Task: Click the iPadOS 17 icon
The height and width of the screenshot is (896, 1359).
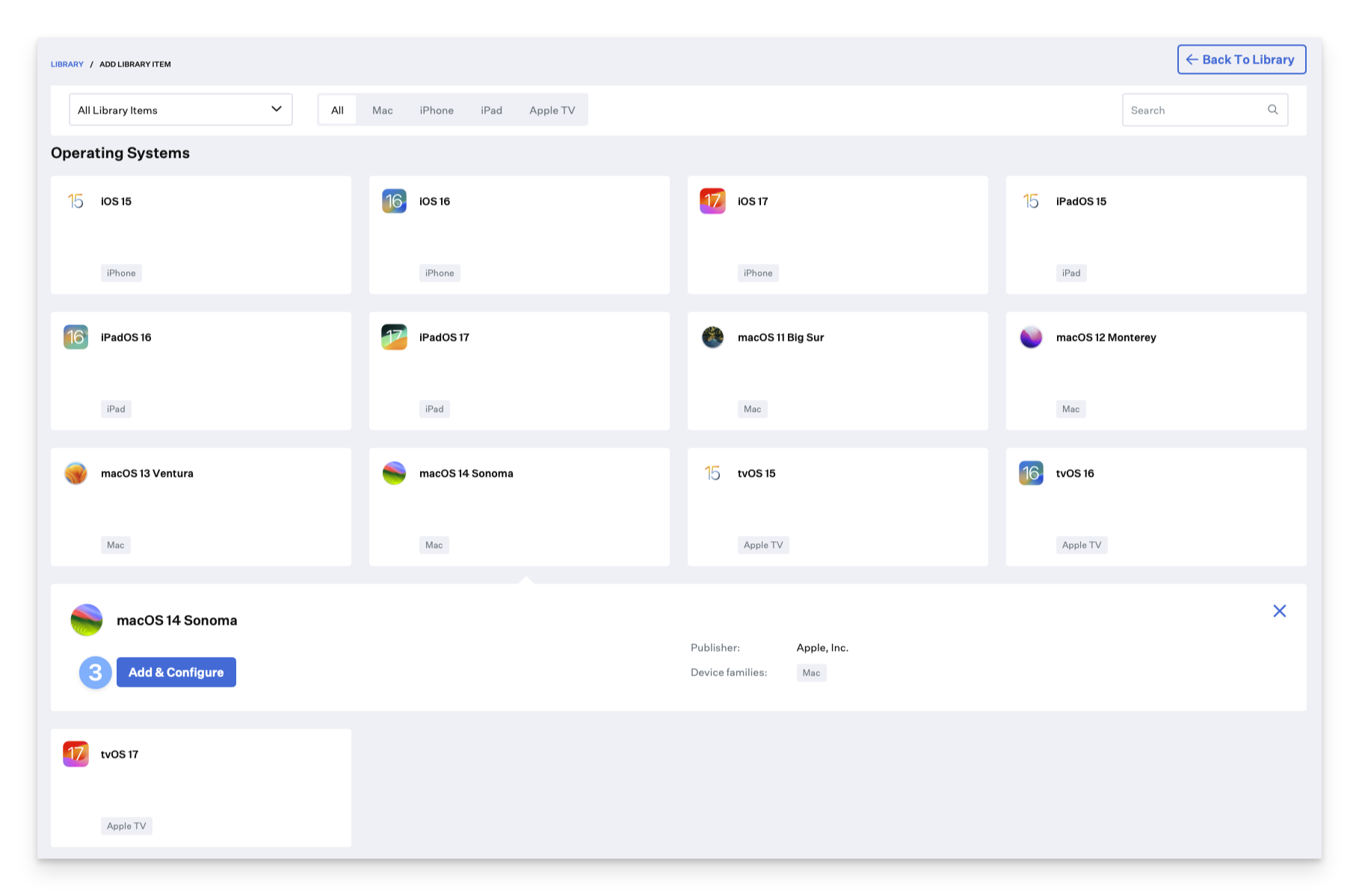Action: click(394, 337)
